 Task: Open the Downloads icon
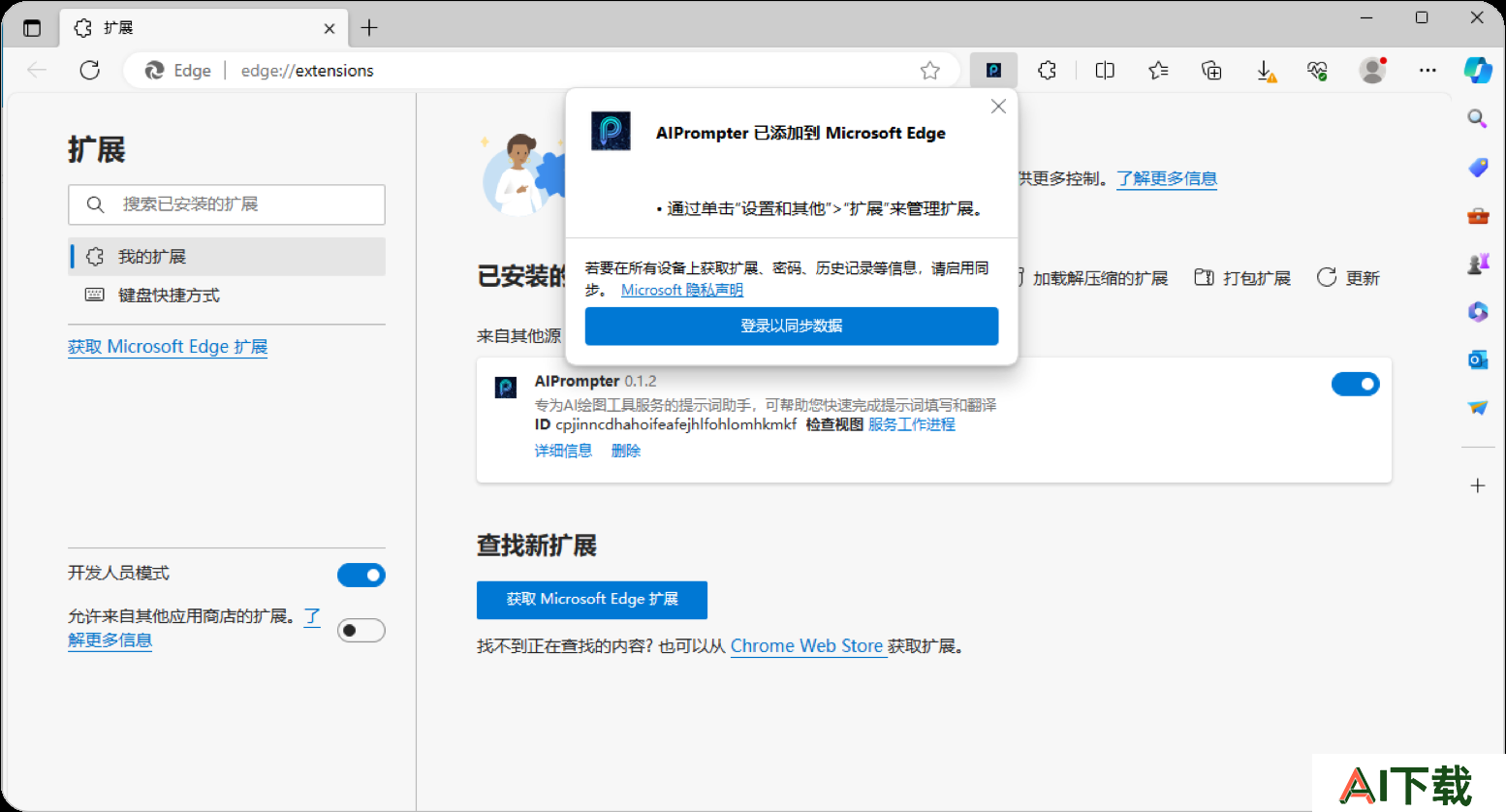point(1266,70)
